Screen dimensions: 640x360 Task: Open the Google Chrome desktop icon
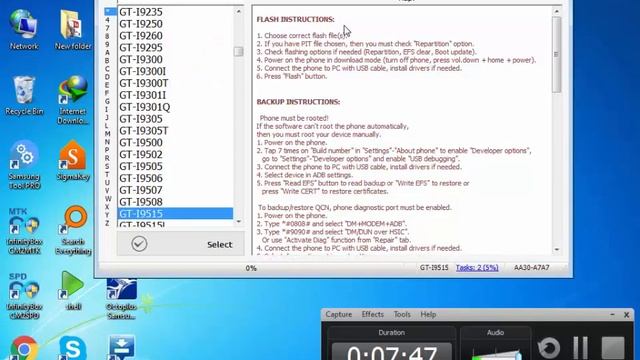(24, 348)
